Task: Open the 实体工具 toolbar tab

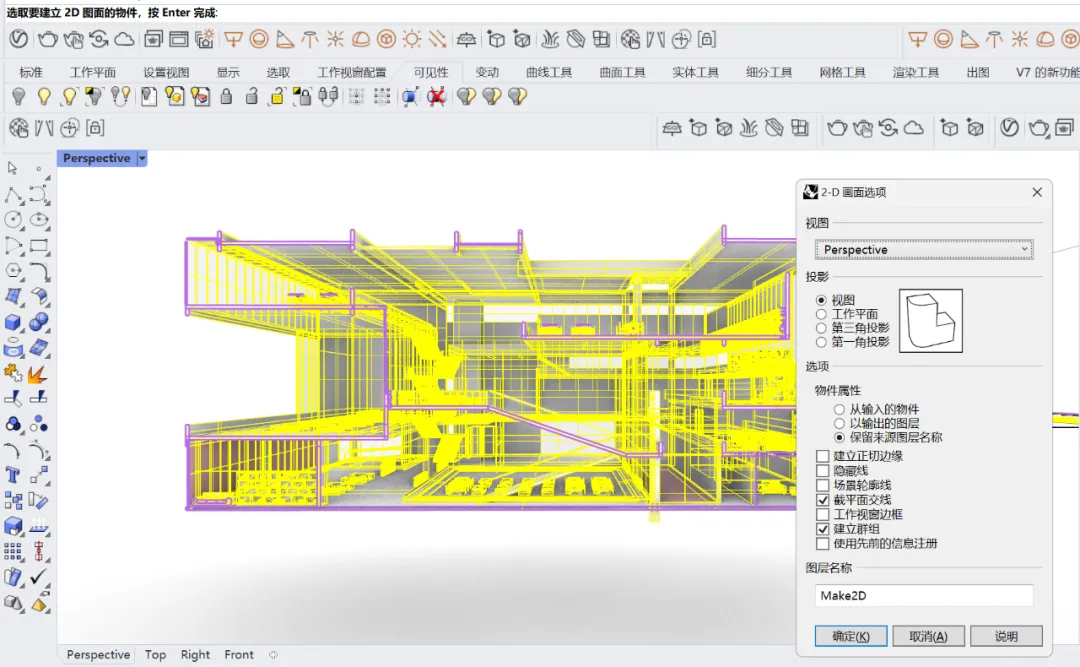Action: (696, 72)
